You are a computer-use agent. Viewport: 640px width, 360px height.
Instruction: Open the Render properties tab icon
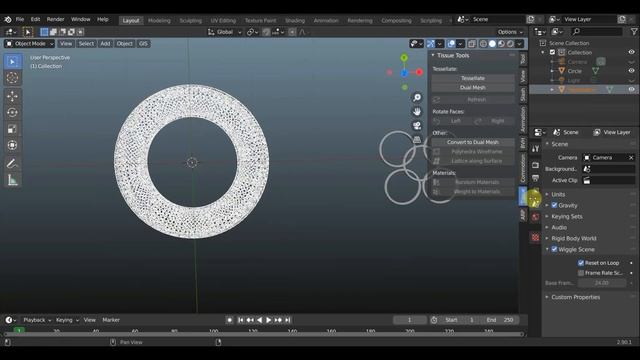click(x=536, y=165)
